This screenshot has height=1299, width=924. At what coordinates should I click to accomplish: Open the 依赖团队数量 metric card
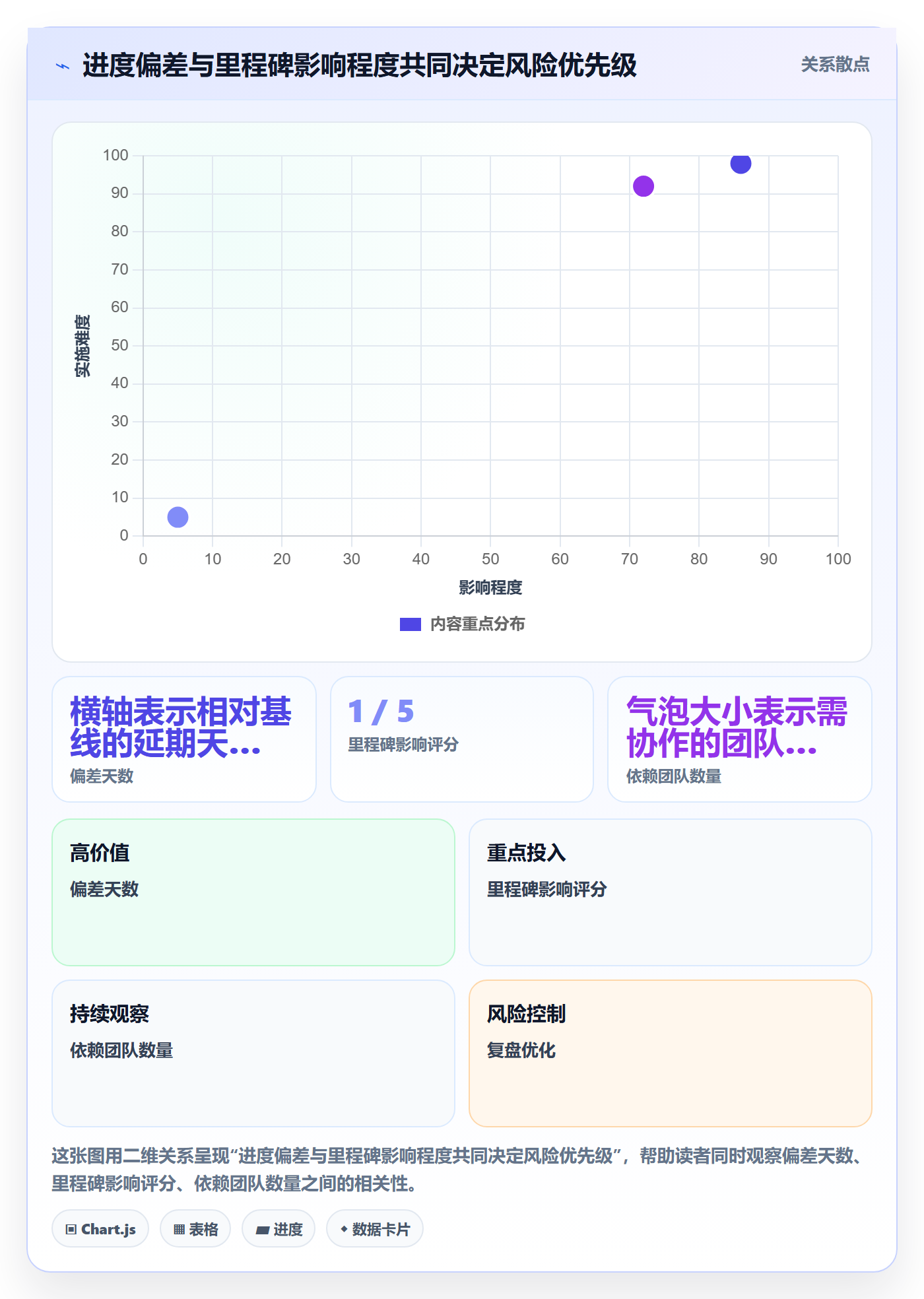pyautogui.click(x=740, y=739)
